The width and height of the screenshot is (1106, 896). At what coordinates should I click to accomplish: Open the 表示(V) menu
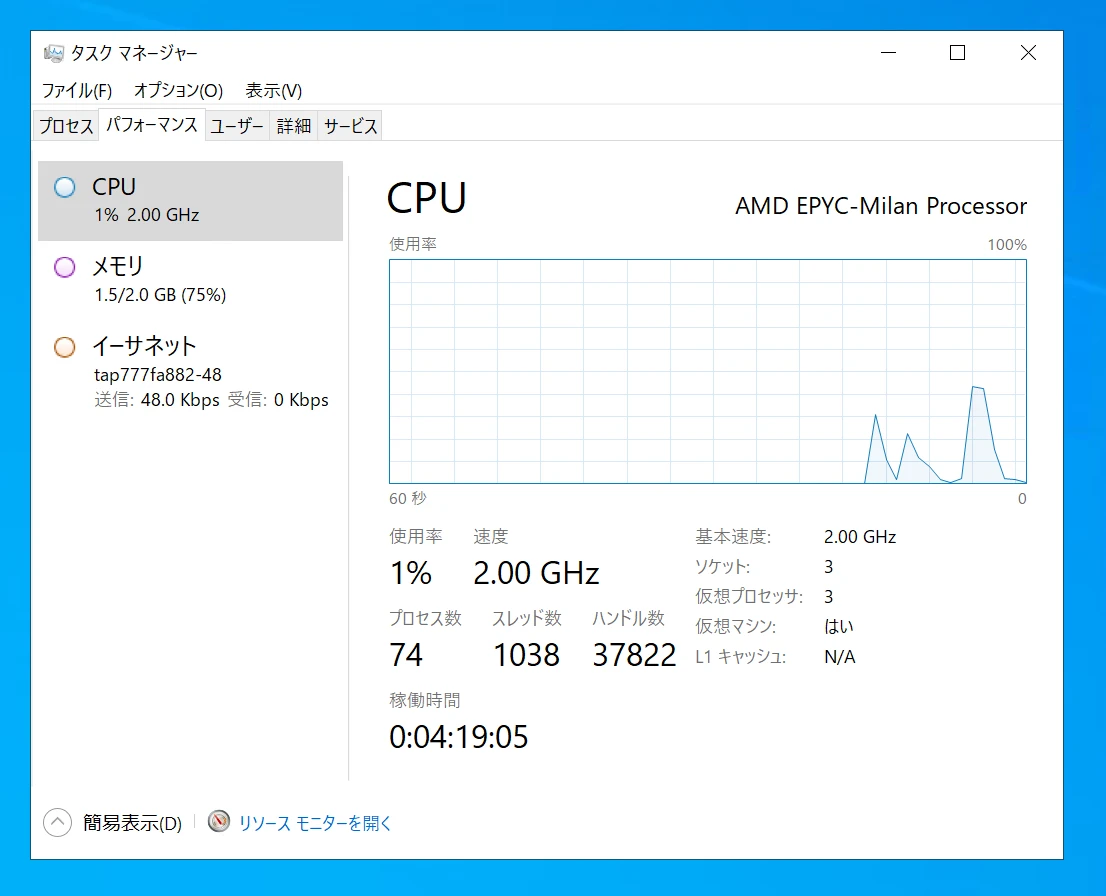tap(273, 90)
